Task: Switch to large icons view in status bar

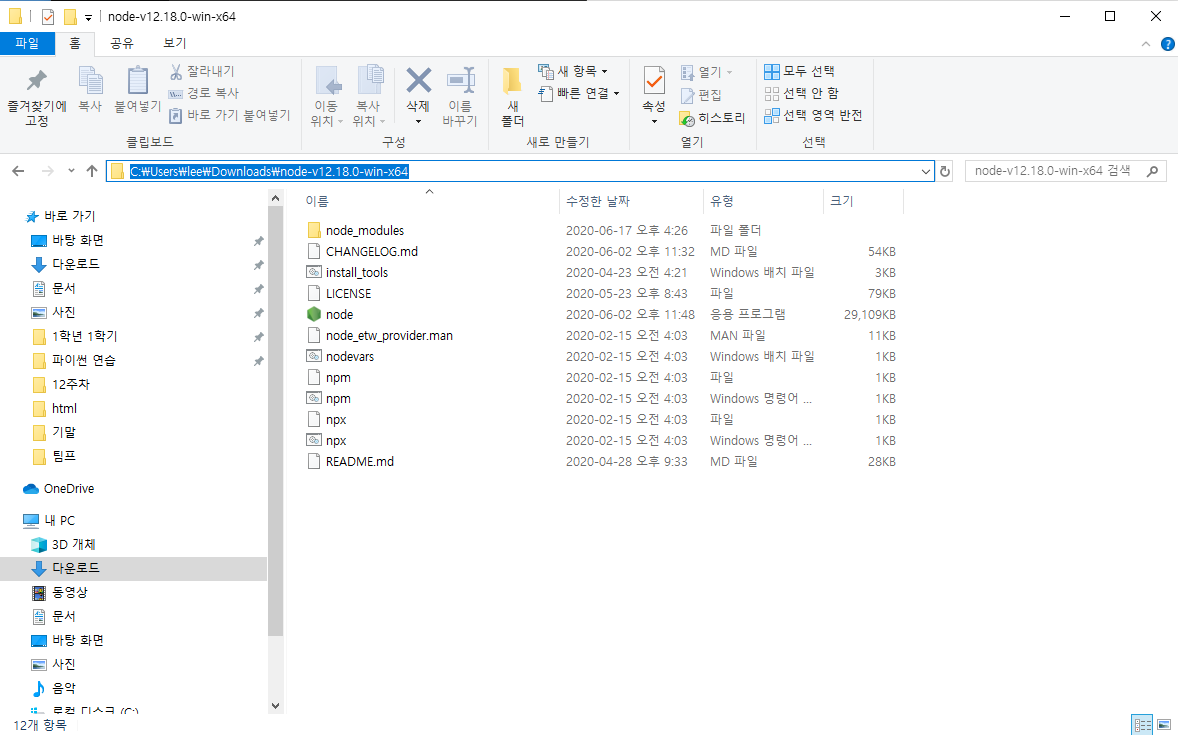Action: coord(1164,725)
